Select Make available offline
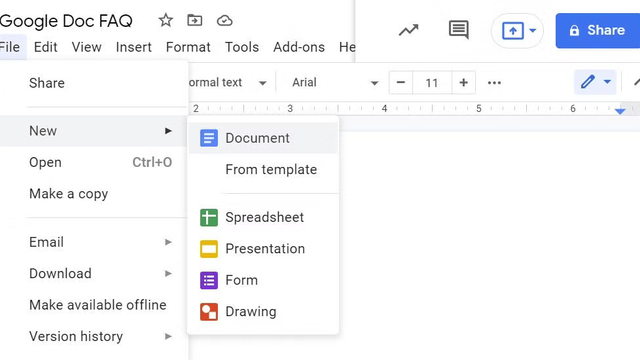The image size is (640, 360). click(94, 305)
